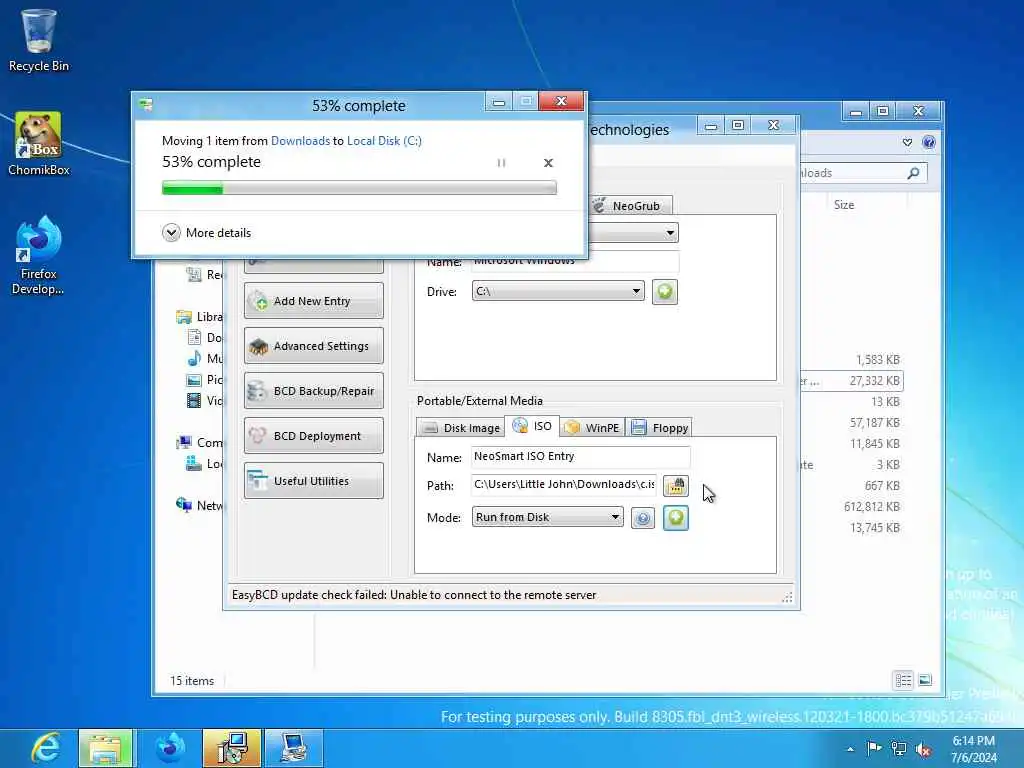The height and width of the screenshot is (768, 1024).
Task: Open BCD Deployment section
Action: [313, 436]
